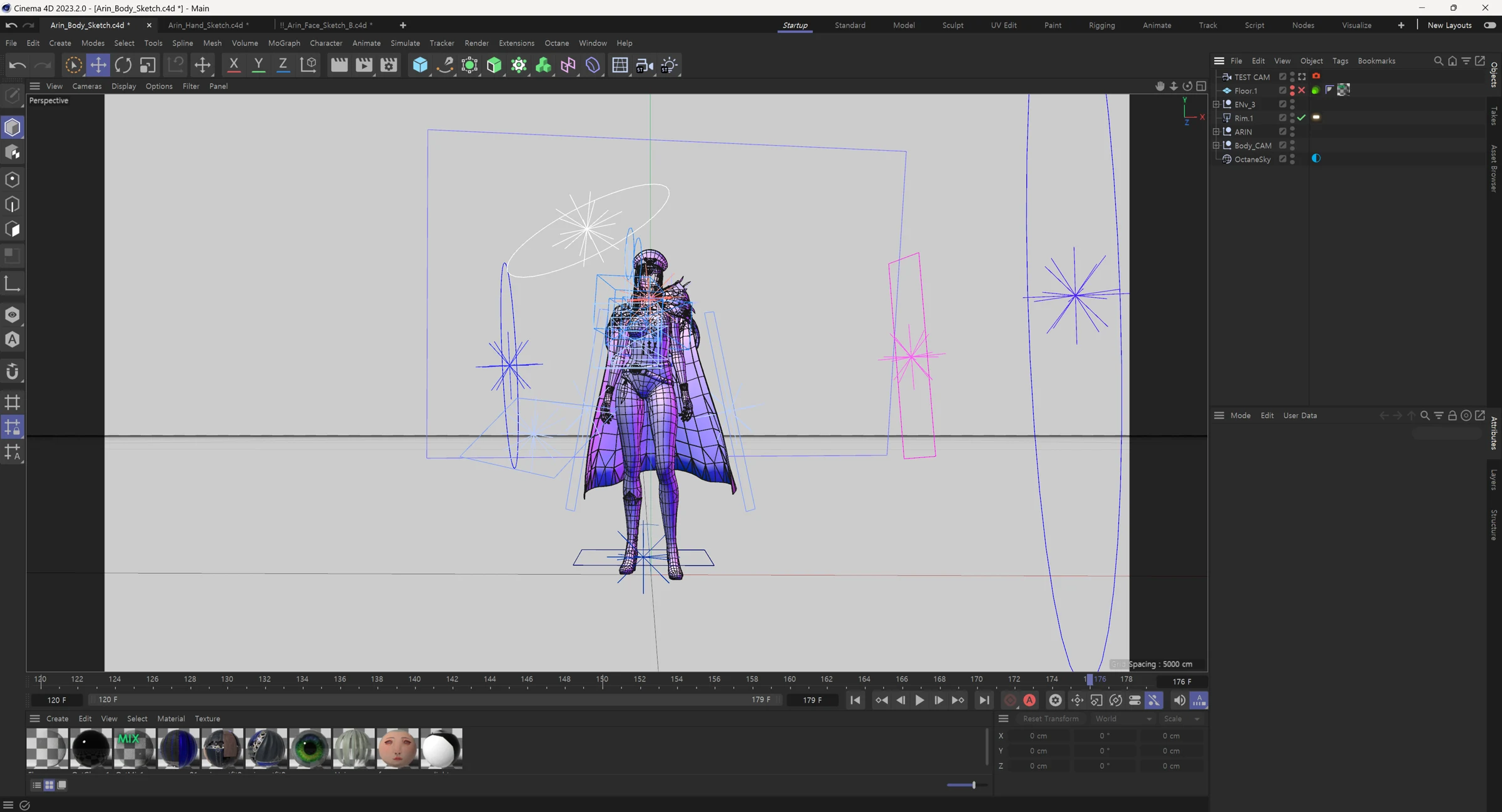Activate the Live Selection tool
1502x812 pixels.
(x=73, y=65)
